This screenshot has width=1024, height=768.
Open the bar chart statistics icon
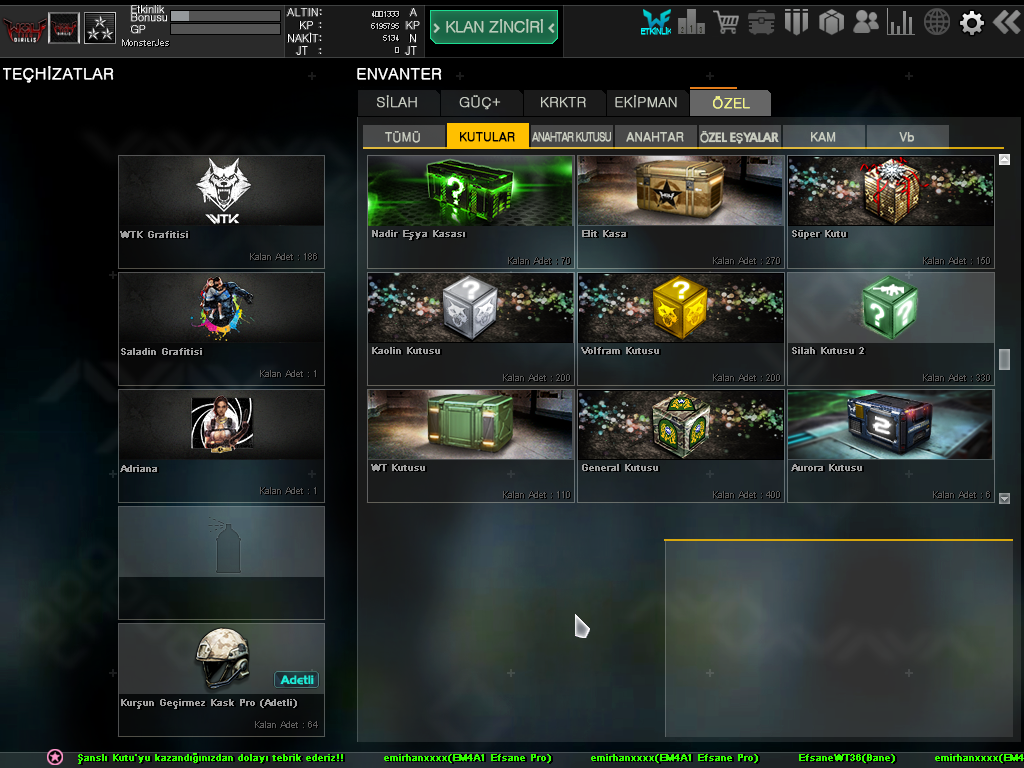tap(901, 23)
